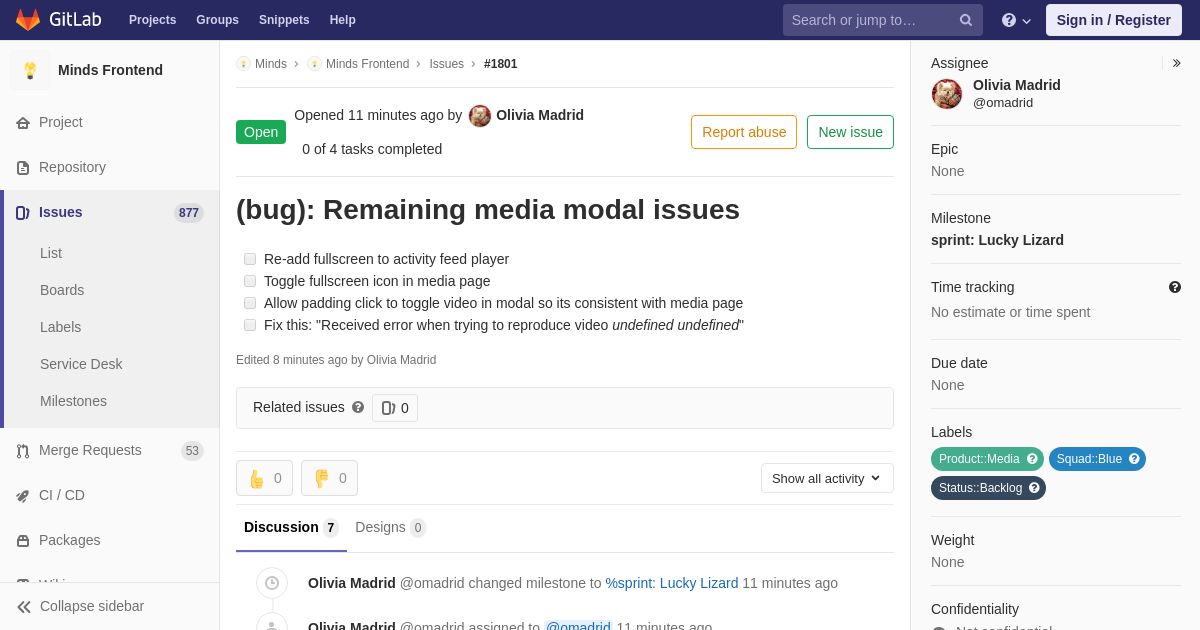Viewport: 1200px width, 630px height.
Task: Open Milestones in sidebar
Action: coord(73,401)
